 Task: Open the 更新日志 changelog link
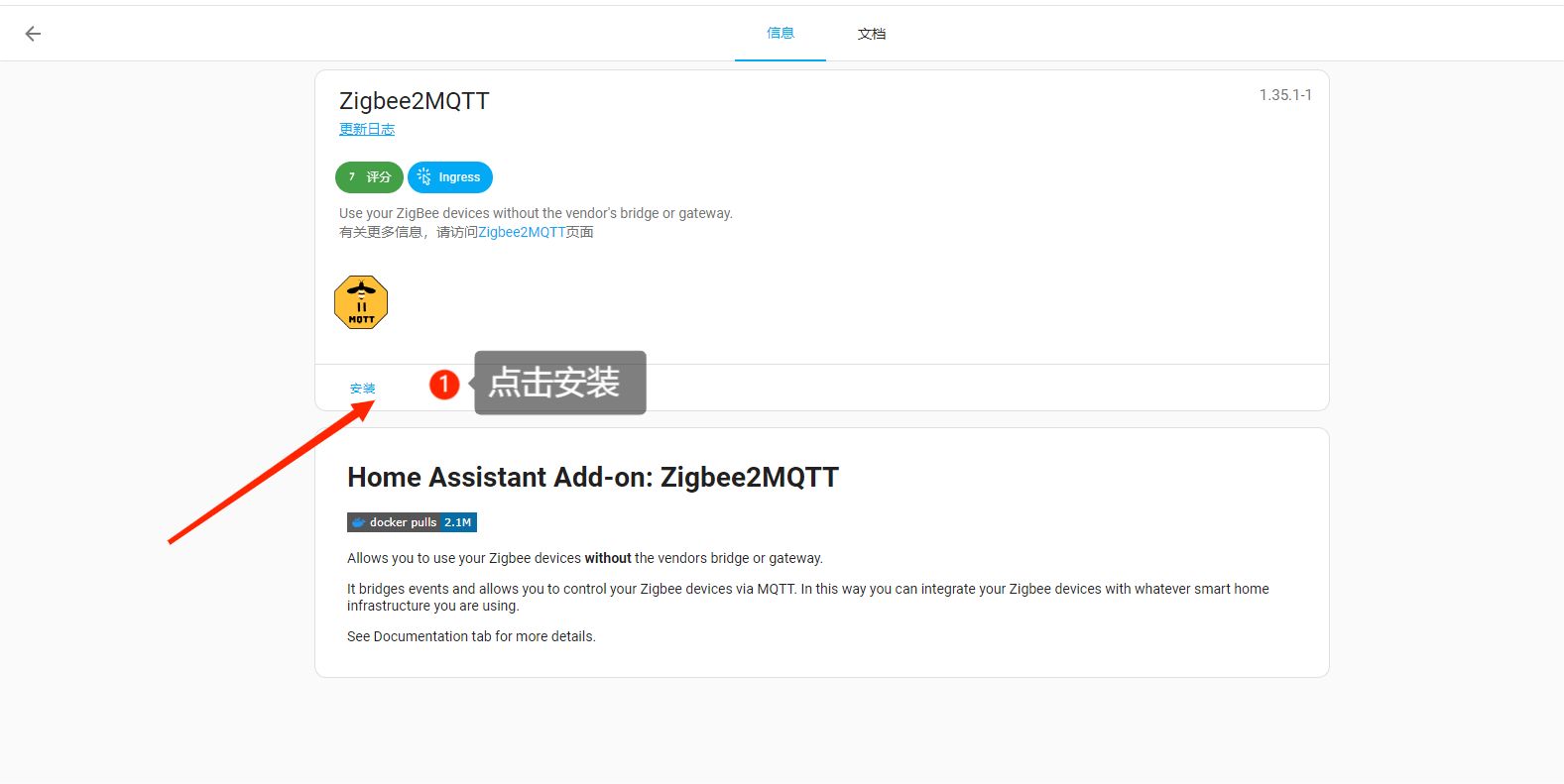367,129
